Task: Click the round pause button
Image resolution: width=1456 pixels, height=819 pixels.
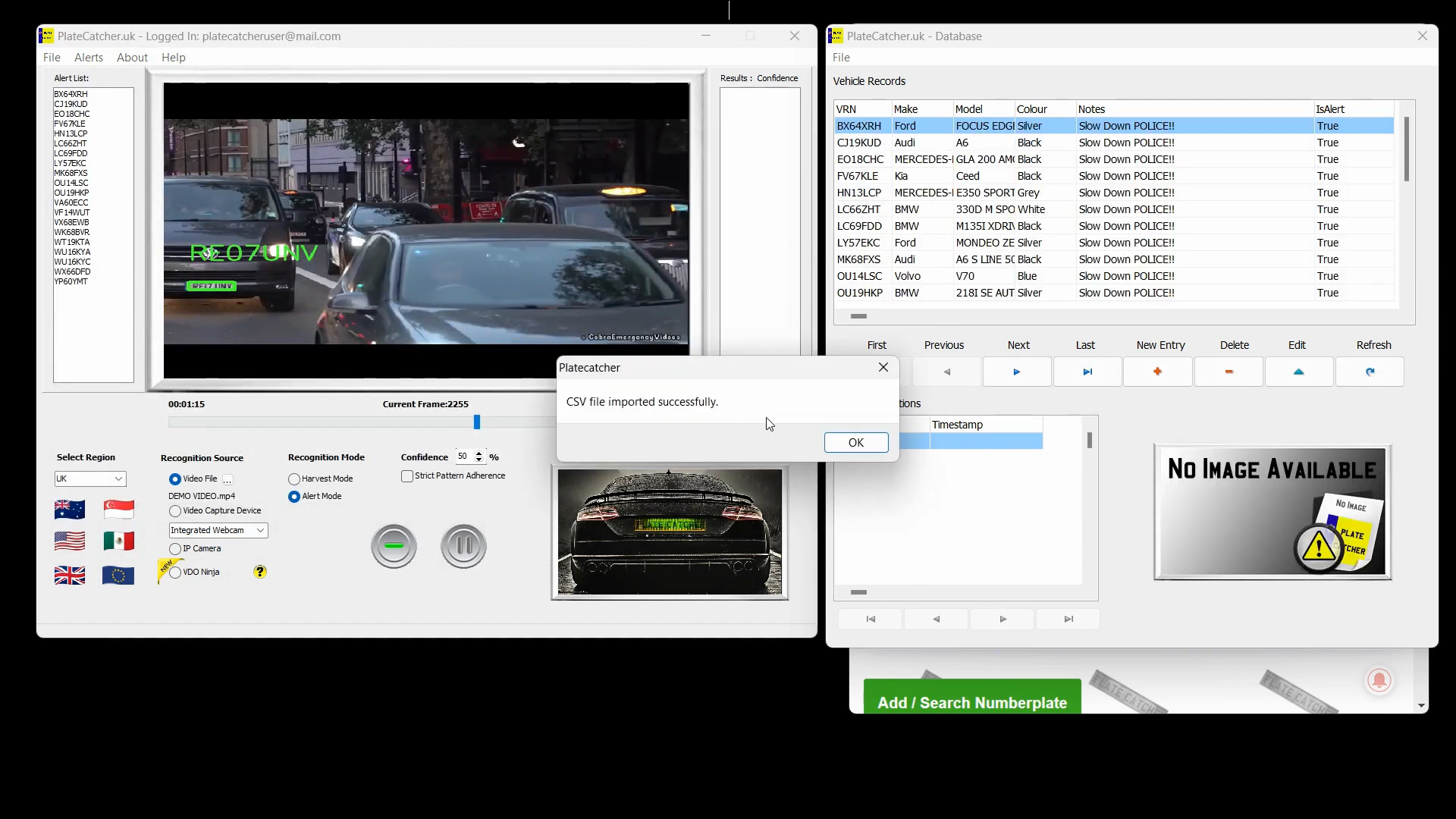Action: [463, 546]
